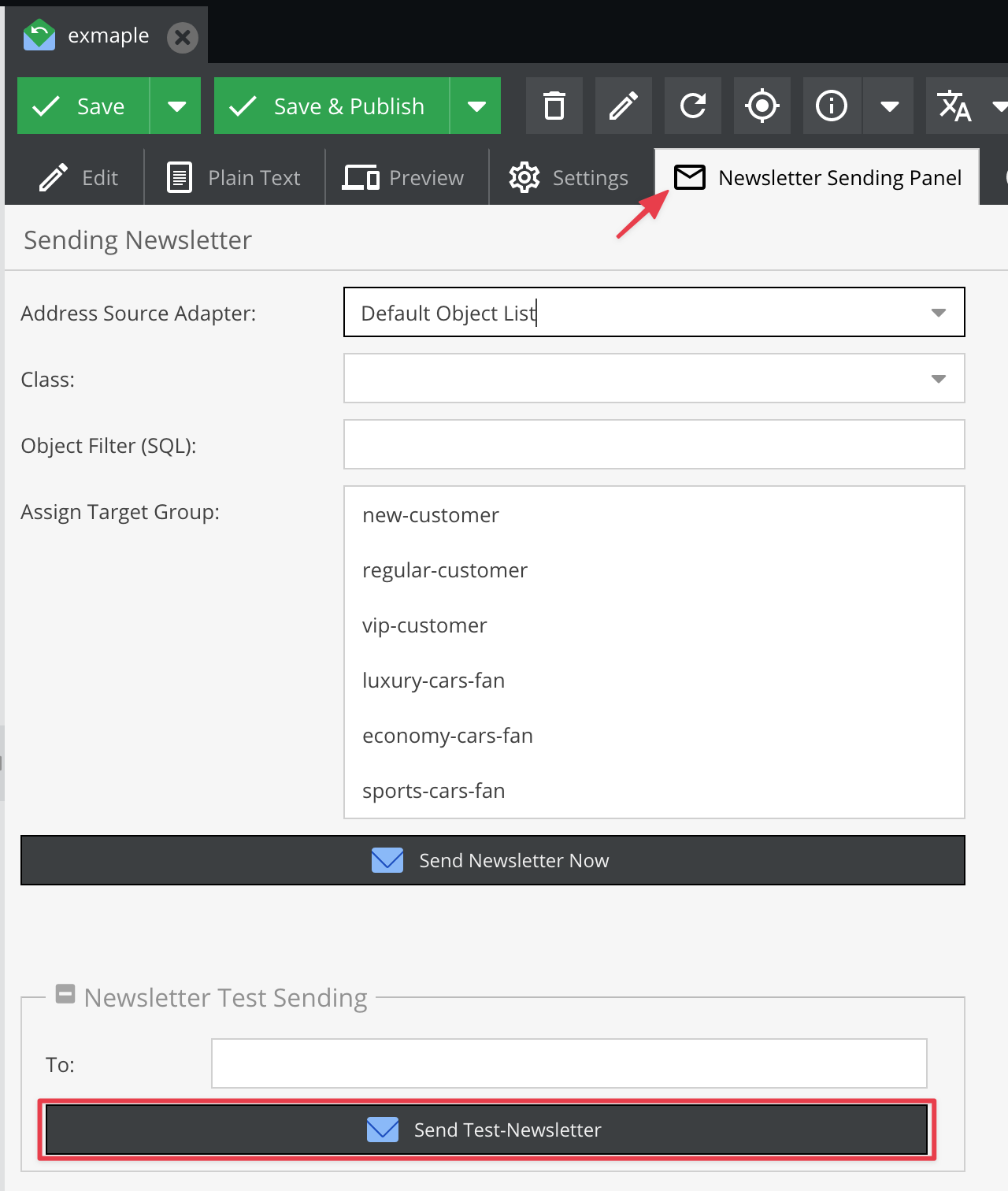Image resolution: width=1008 pixels, height=1191 pixels.
Task: Click the trash delete icon
Action: pyautogui.click(x=554, y=106)
